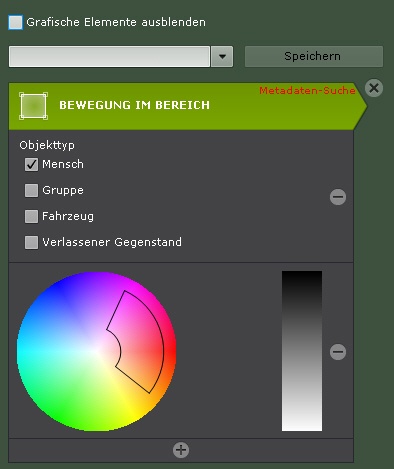
Task: Click the Metadaten-Suche red label
Action: click(x=307, y=90)
